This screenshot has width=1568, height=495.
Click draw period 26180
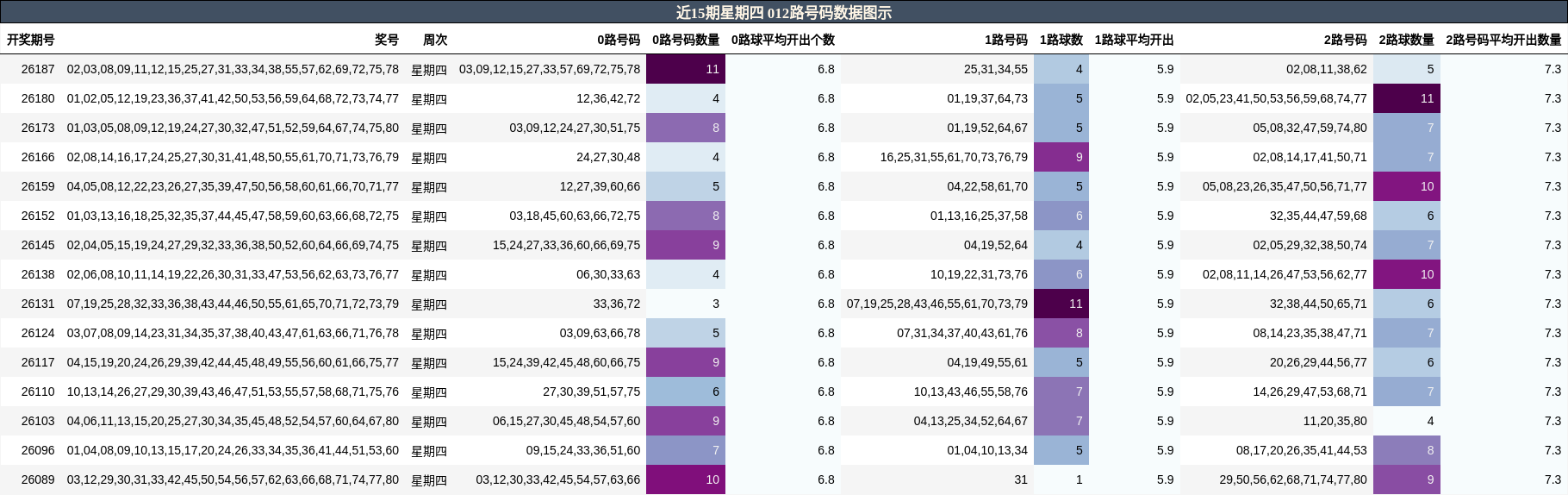coord(38,98)
